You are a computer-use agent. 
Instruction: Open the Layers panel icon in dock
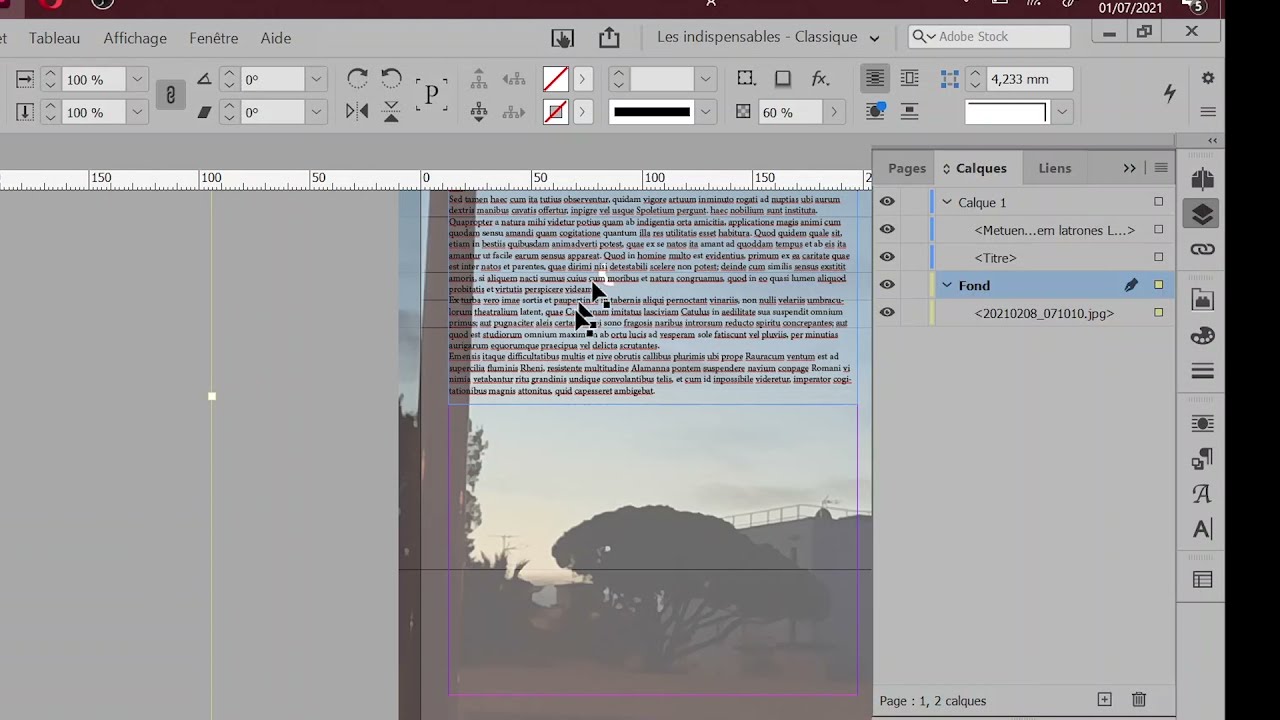[x=1202, y=214]
